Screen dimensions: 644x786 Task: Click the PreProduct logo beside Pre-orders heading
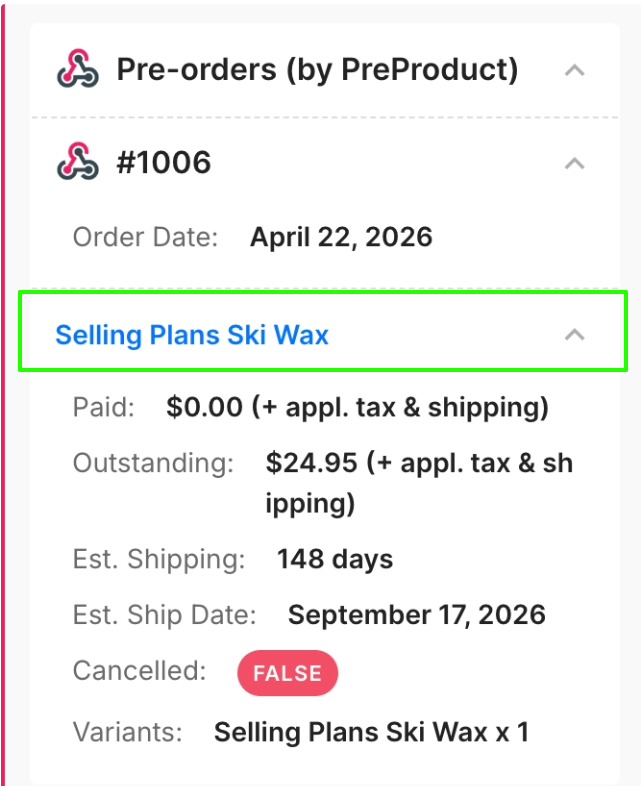pyautogui.click(x=78, y=70)
